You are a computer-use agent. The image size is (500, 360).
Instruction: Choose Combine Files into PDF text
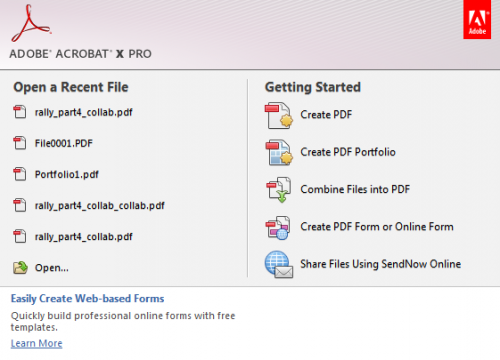[x=355, y=189]
